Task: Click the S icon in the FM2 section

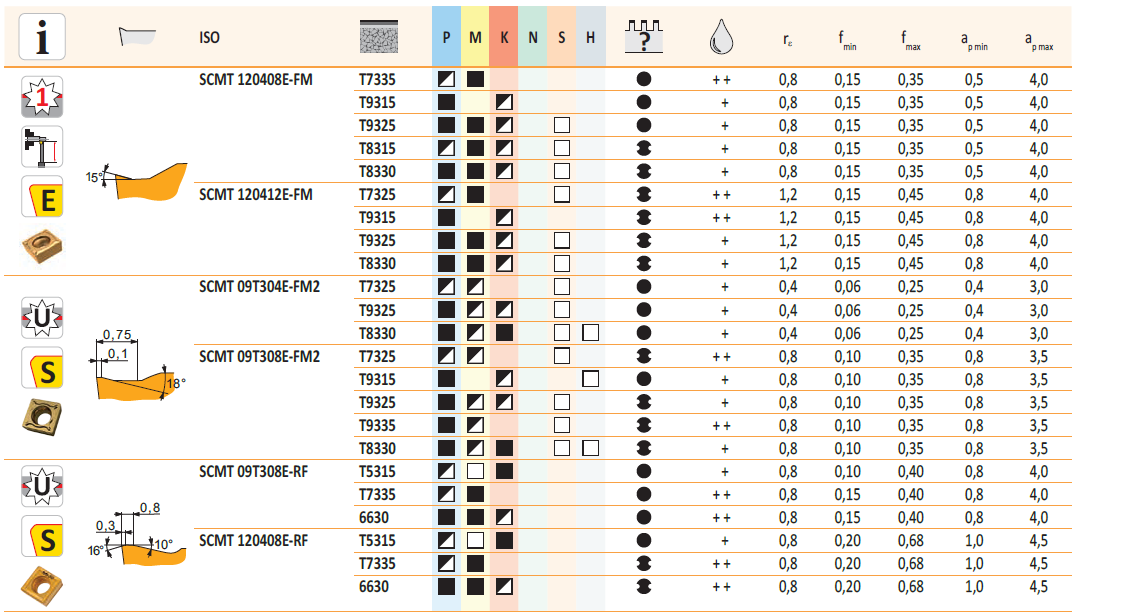Action: pos(42,368)
